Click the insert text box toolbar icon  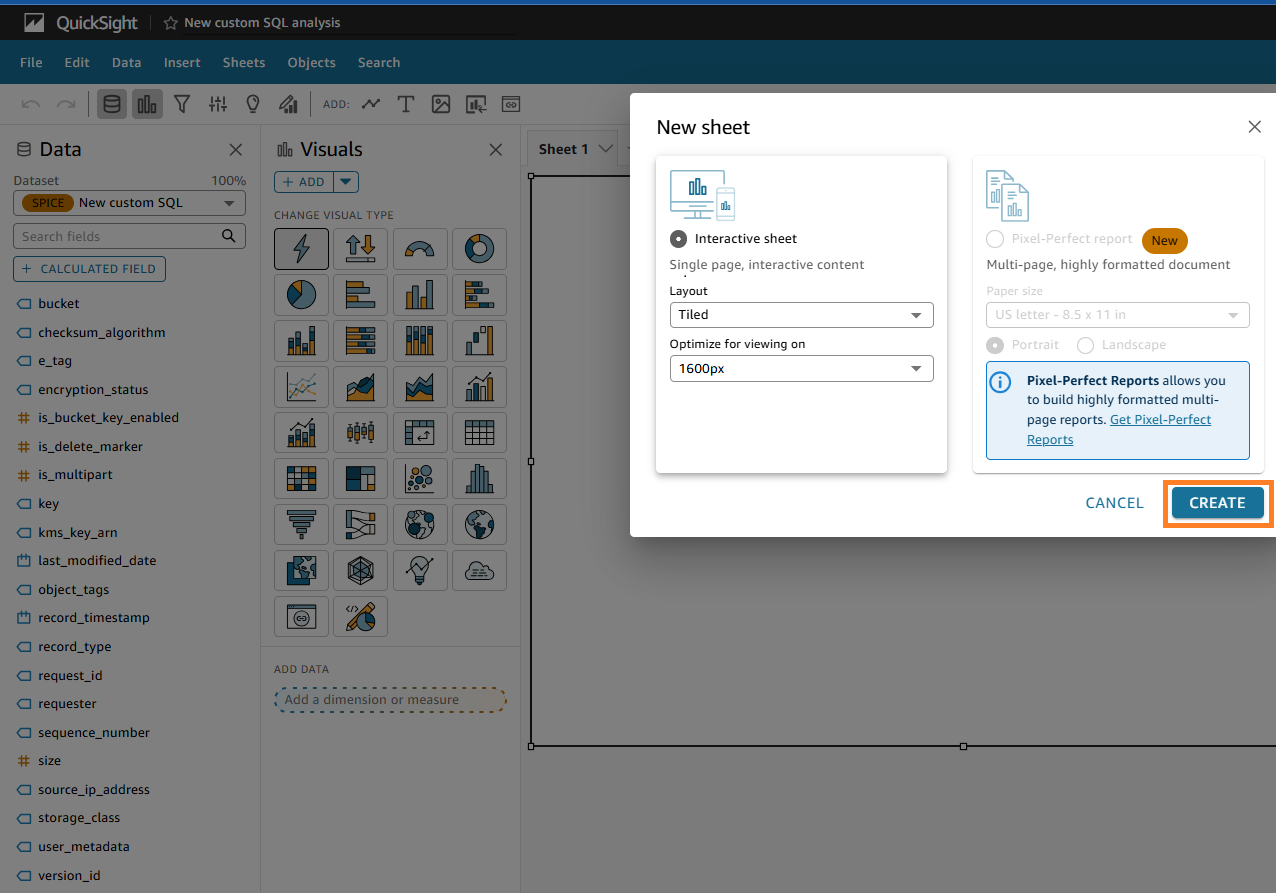[405, 104]
